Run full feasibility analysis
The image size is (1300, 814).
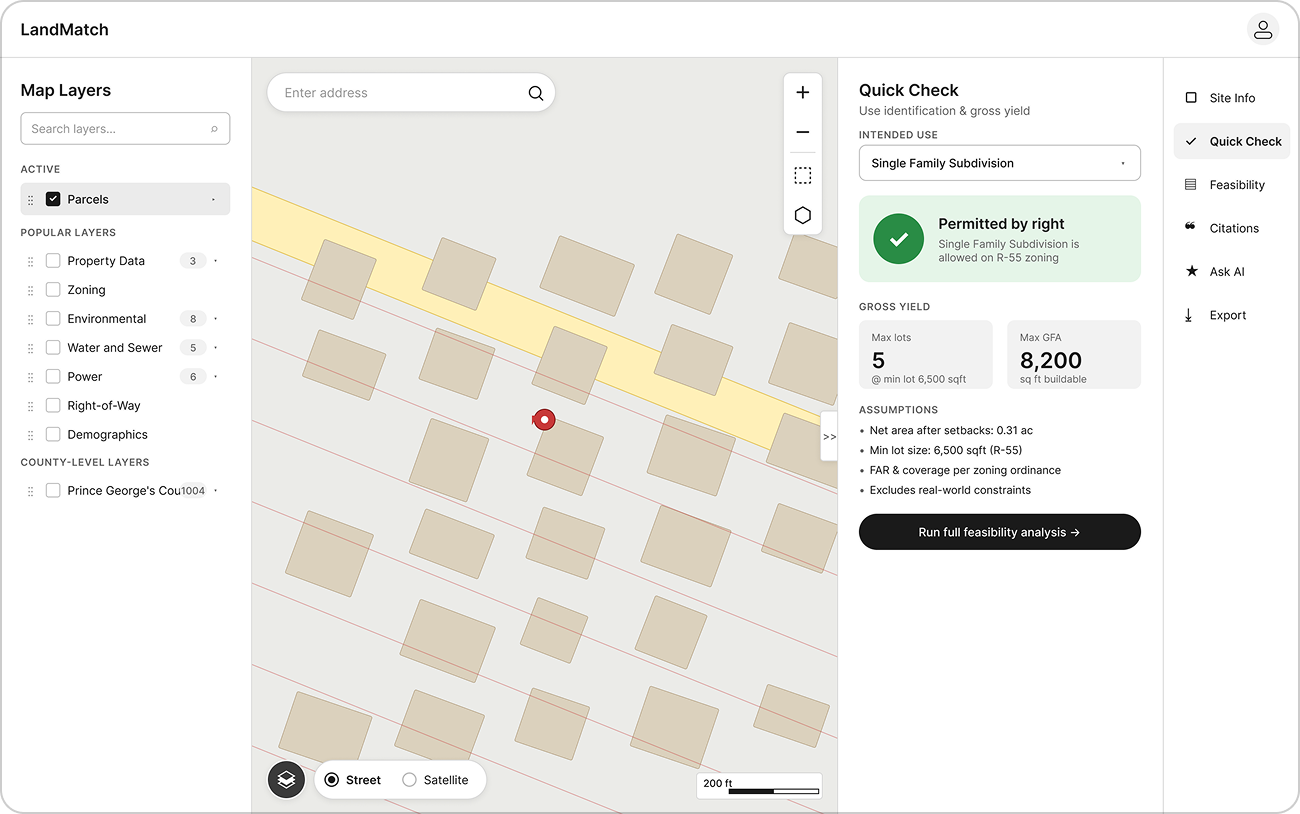pos(999,532)
